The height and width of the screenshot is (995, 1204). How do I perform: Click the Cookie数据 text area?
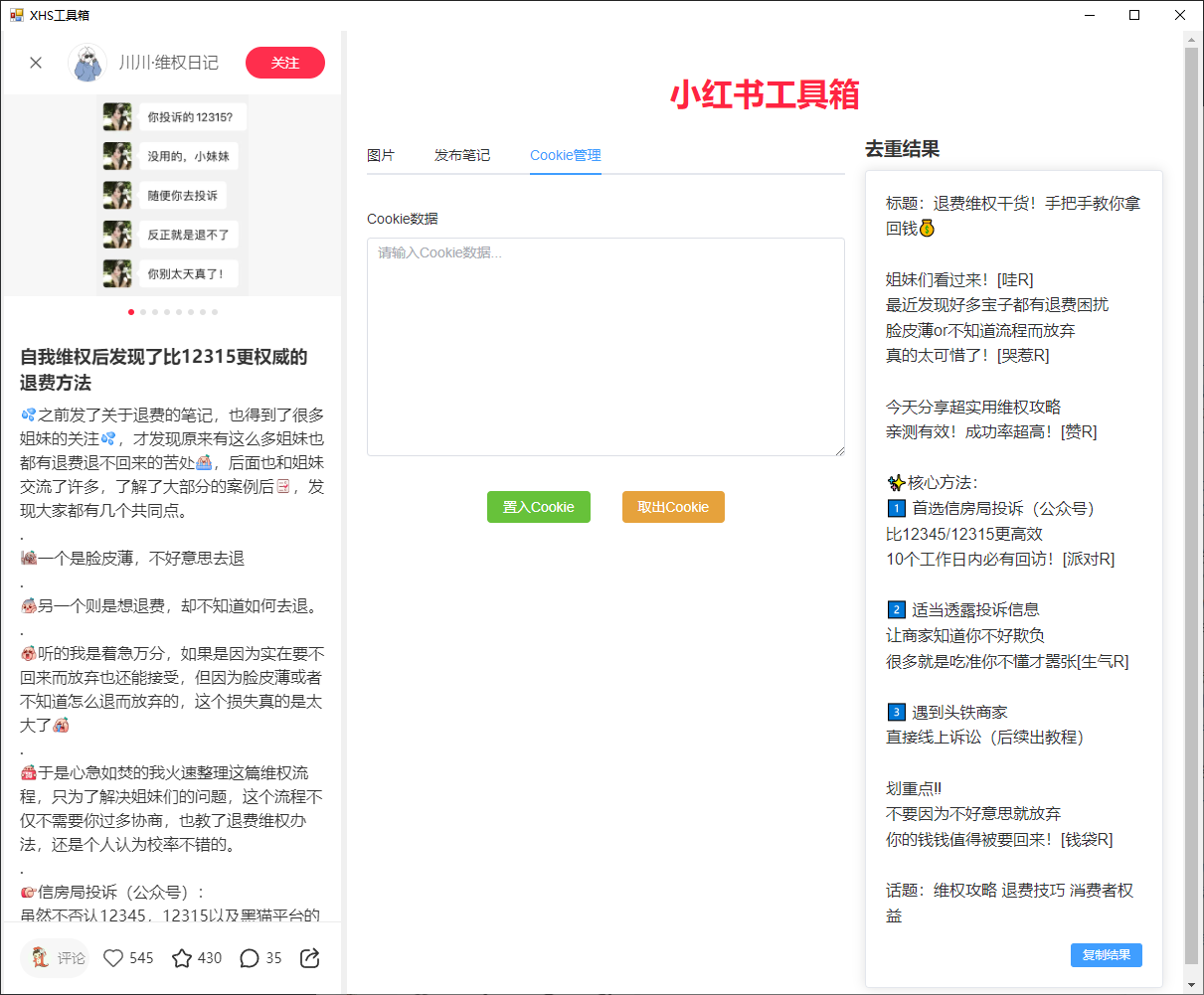point(605,347)
